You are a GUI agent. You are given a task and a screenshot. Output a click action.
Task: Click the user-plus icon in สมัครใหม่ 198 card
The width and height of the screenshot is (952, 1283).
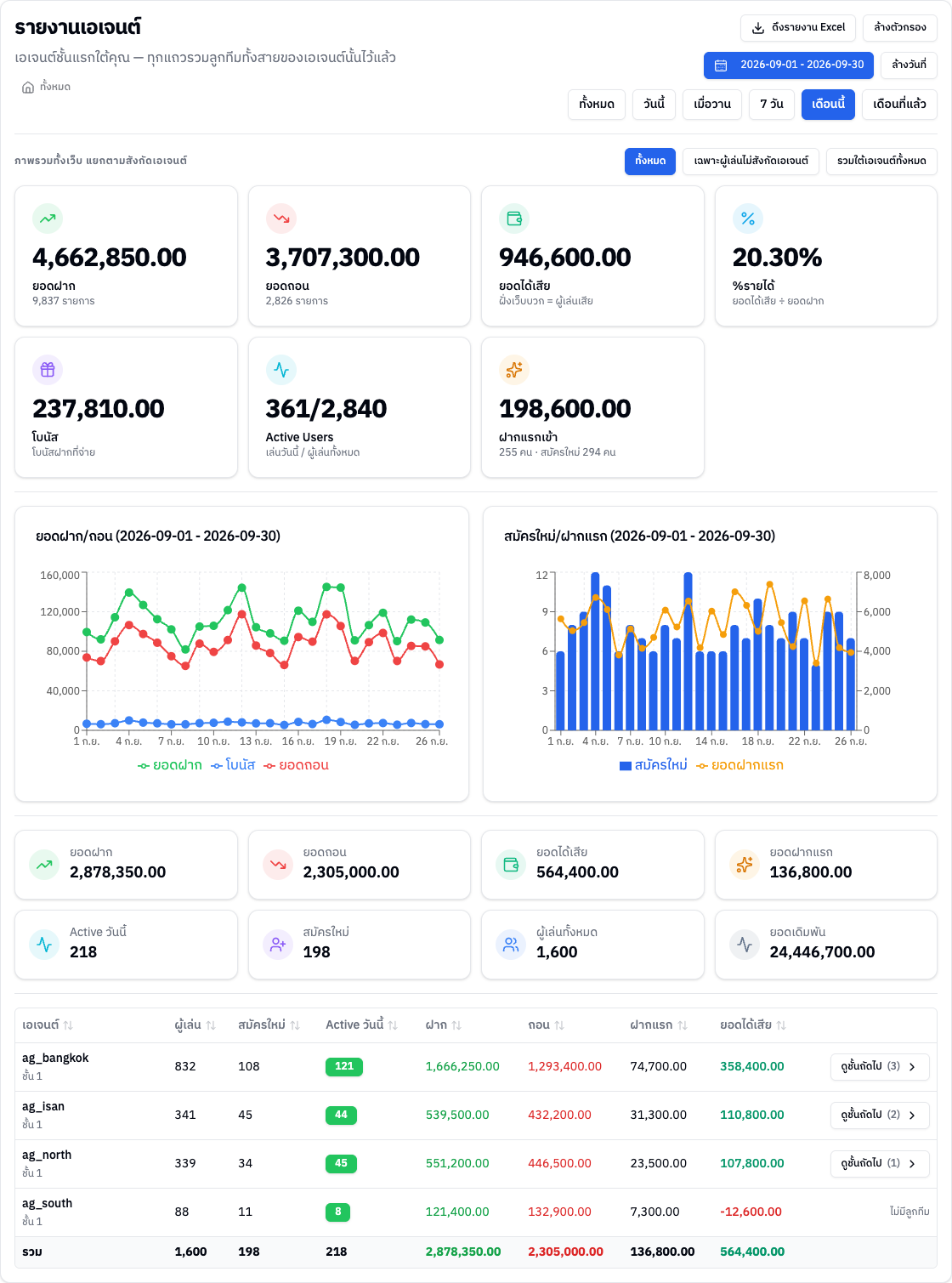tap(278, 945)
